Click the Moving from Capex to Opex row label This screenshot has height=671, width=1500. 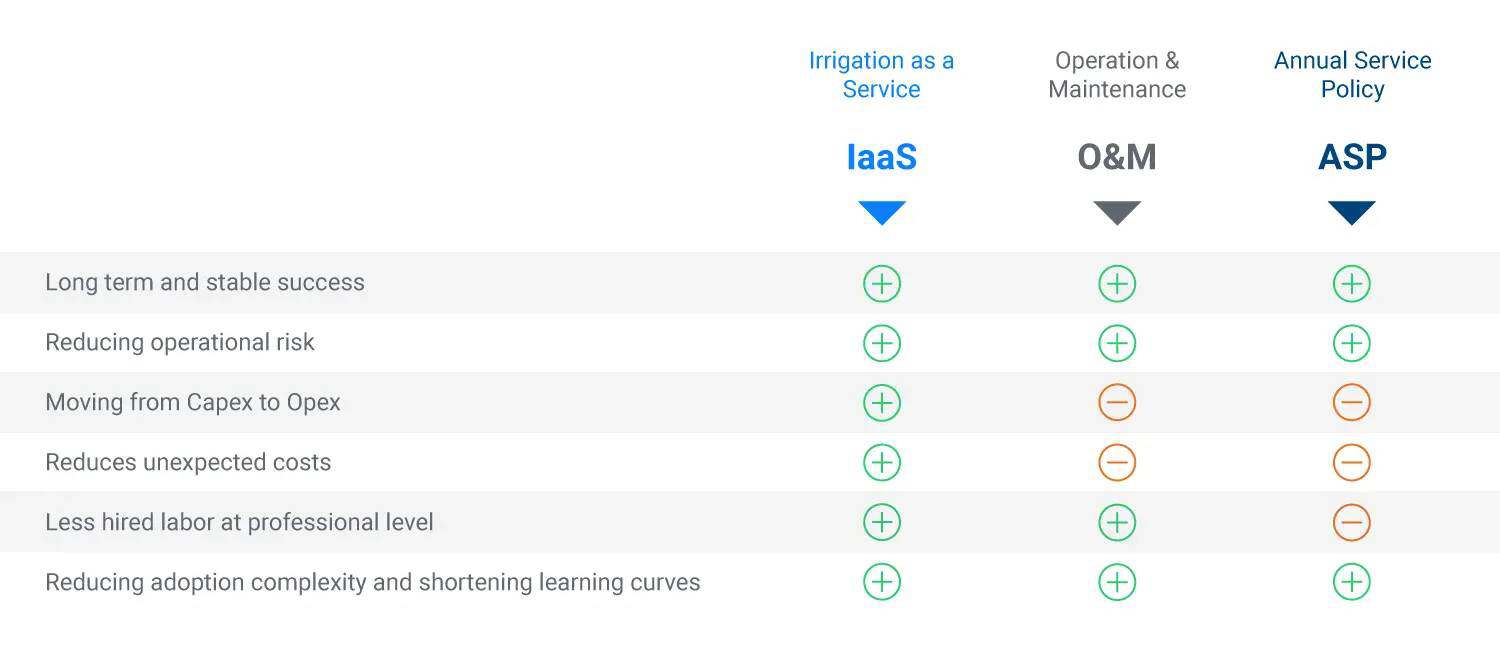193,403
